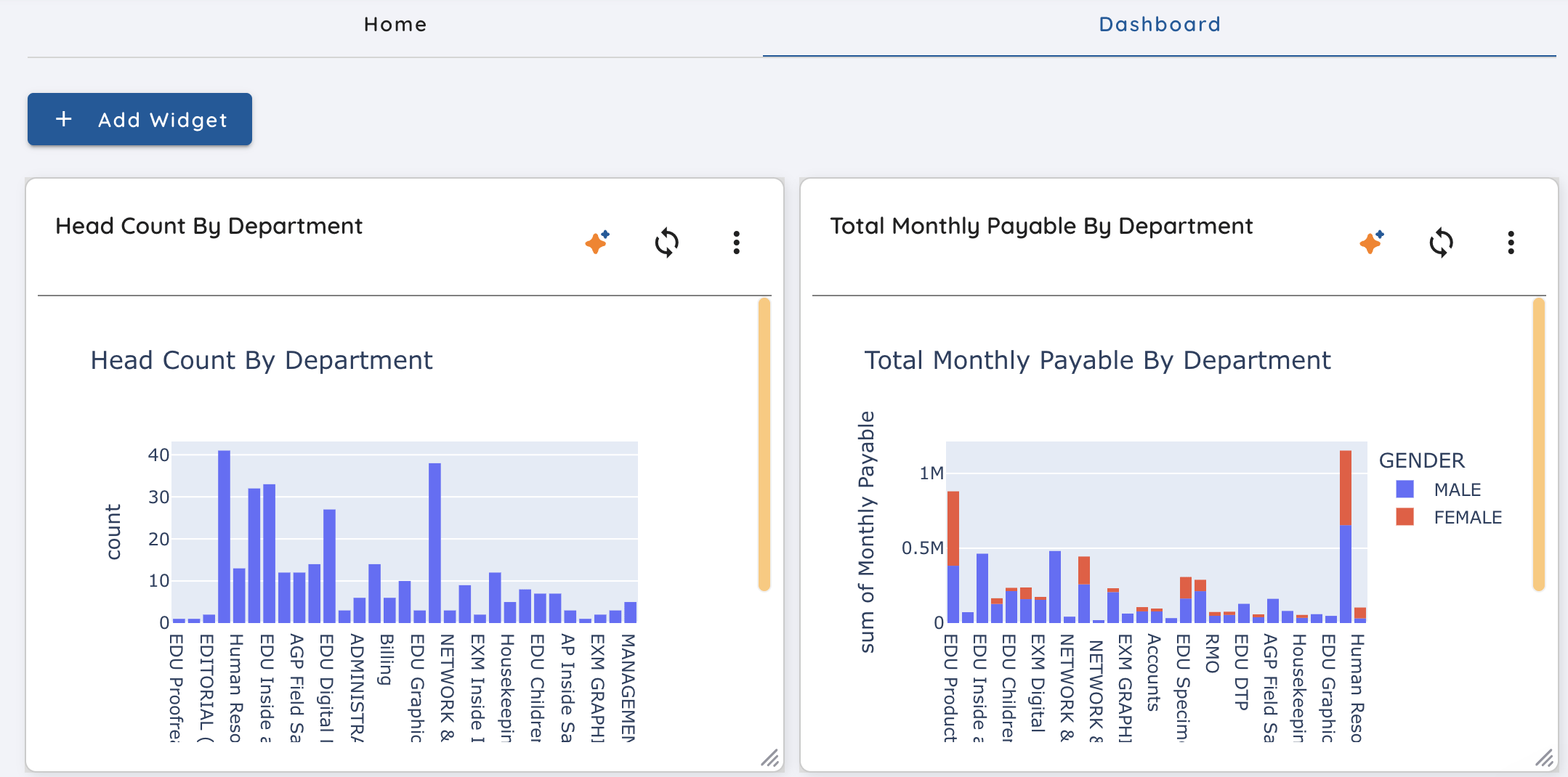Viewport: 1568px width, 777px height.
Task: Click the plus icon in Add Widget button
Action: click(x=64, y=119)
